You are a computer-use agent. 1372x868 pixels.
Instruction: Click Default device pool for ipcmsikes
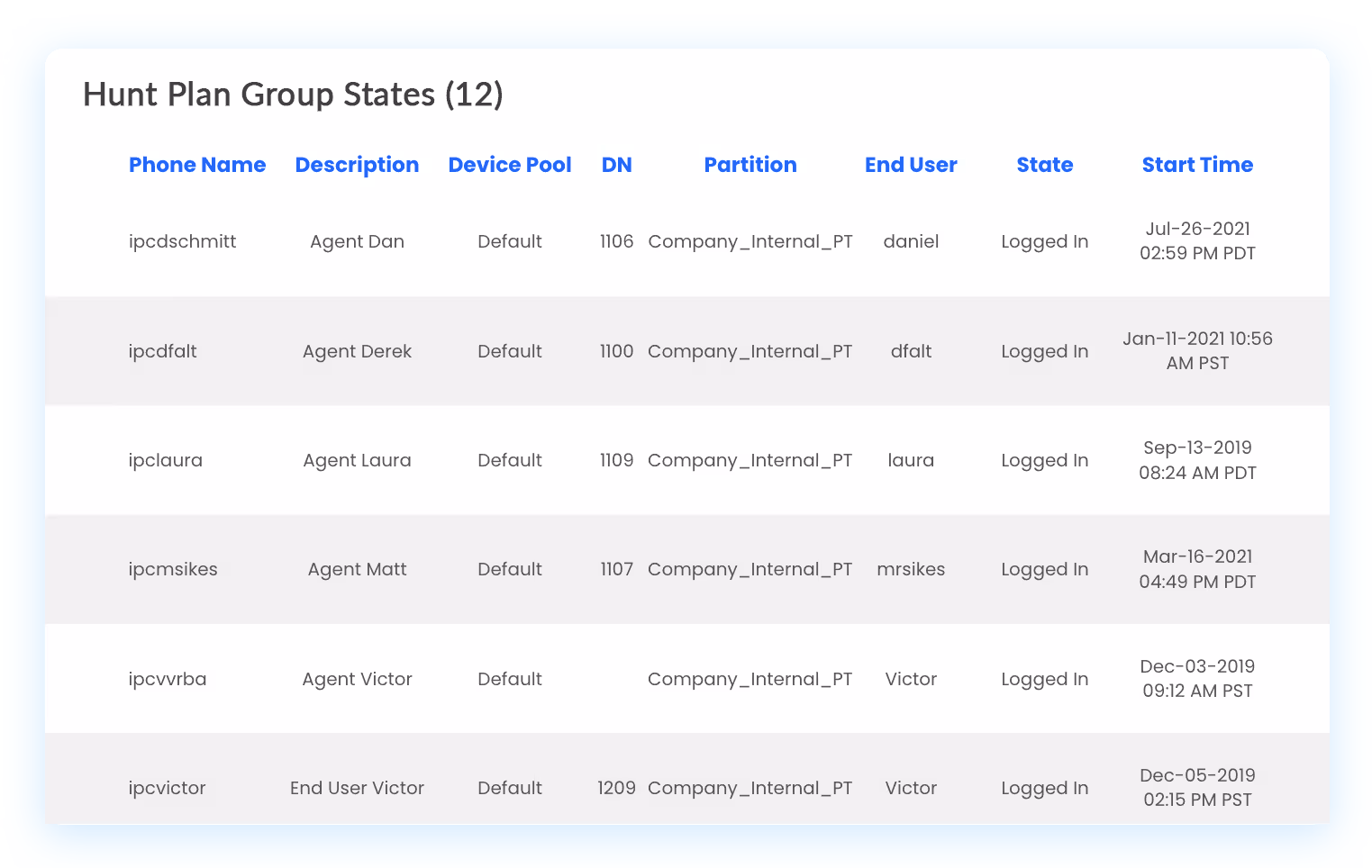[x=510, y=569]
